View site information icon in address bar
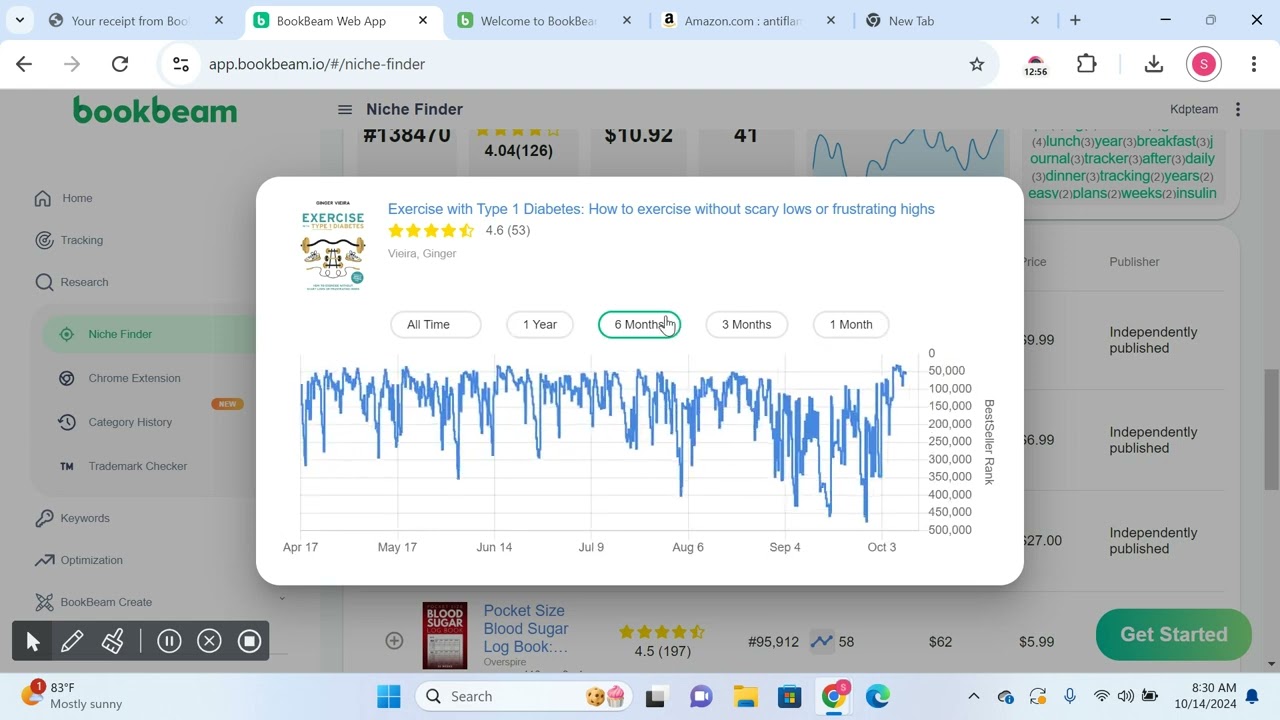The height and width of the screenshot is (720, 1280). point(181,64)
